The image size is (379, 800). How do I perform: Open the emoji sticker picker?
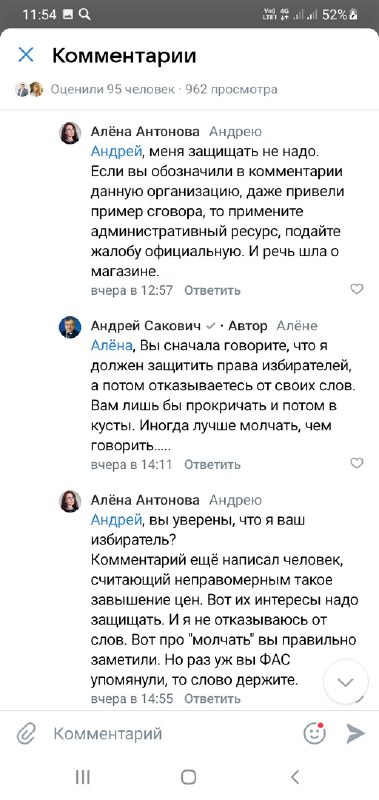(314, 734)
